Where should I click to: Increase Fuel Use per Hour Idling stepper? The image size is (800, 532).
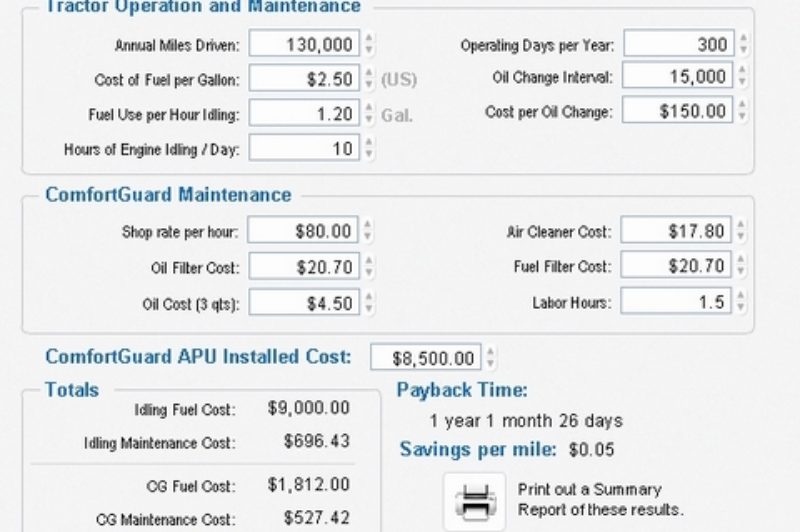coord(369,107)
